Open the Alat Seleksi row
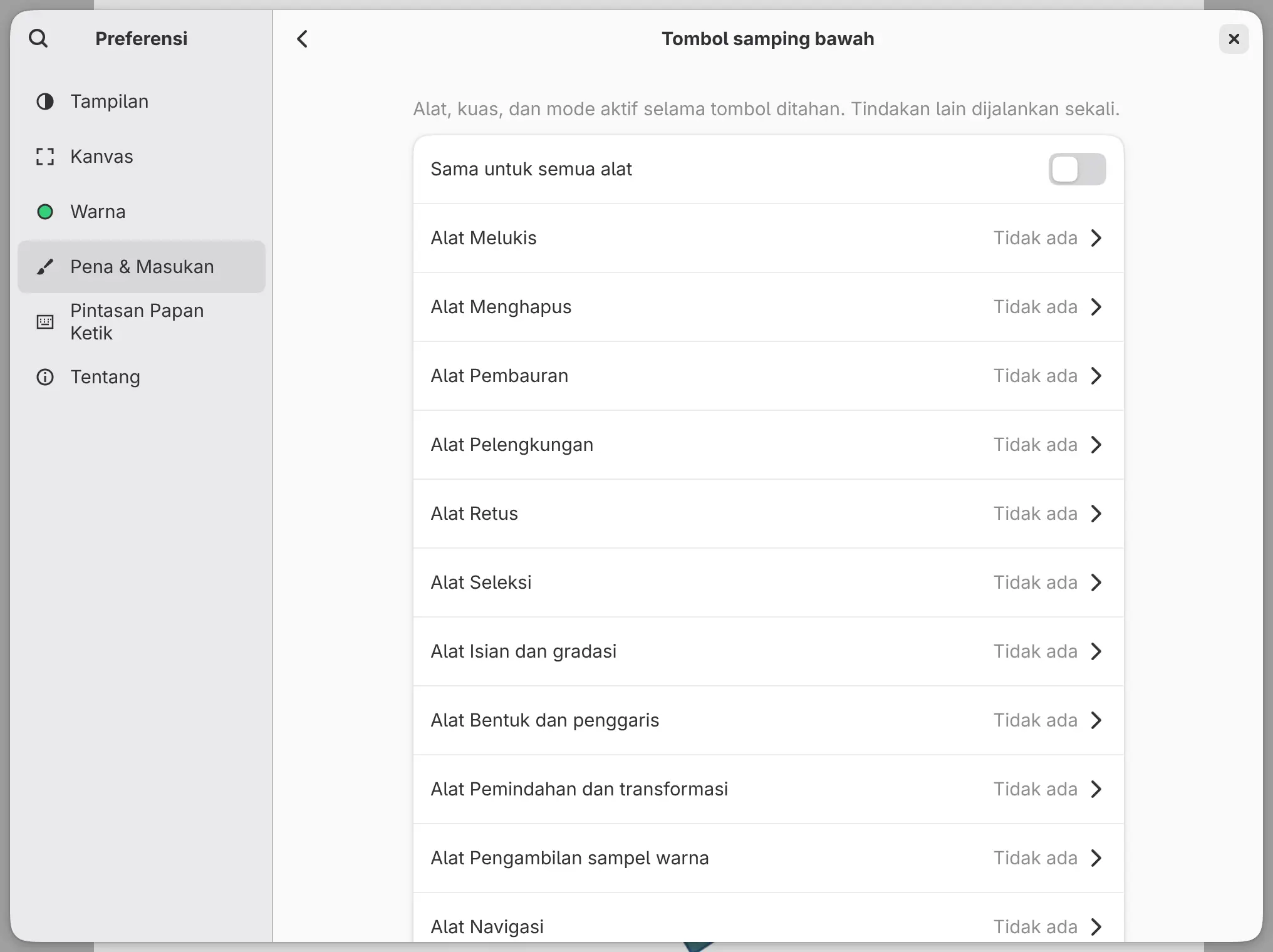 point(768,582)
